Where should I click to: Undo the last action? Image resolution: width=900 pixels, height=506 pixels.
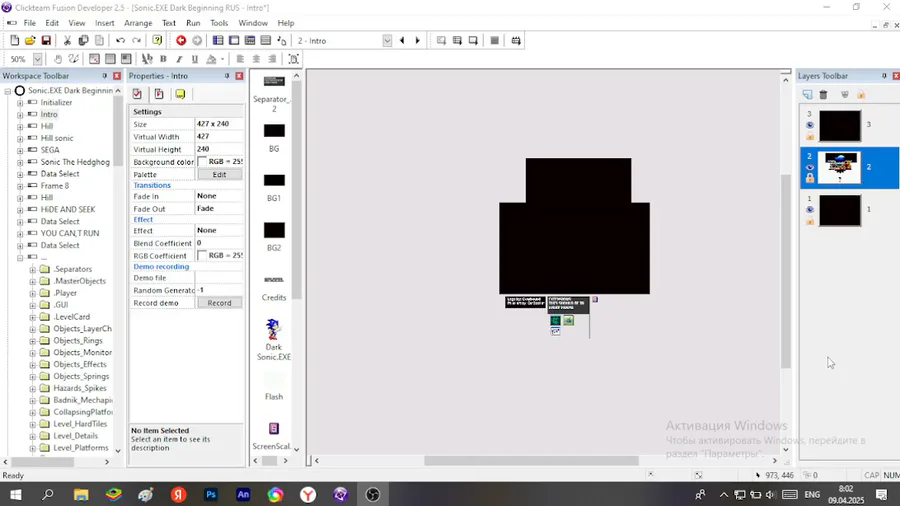[x=121, y=41]
